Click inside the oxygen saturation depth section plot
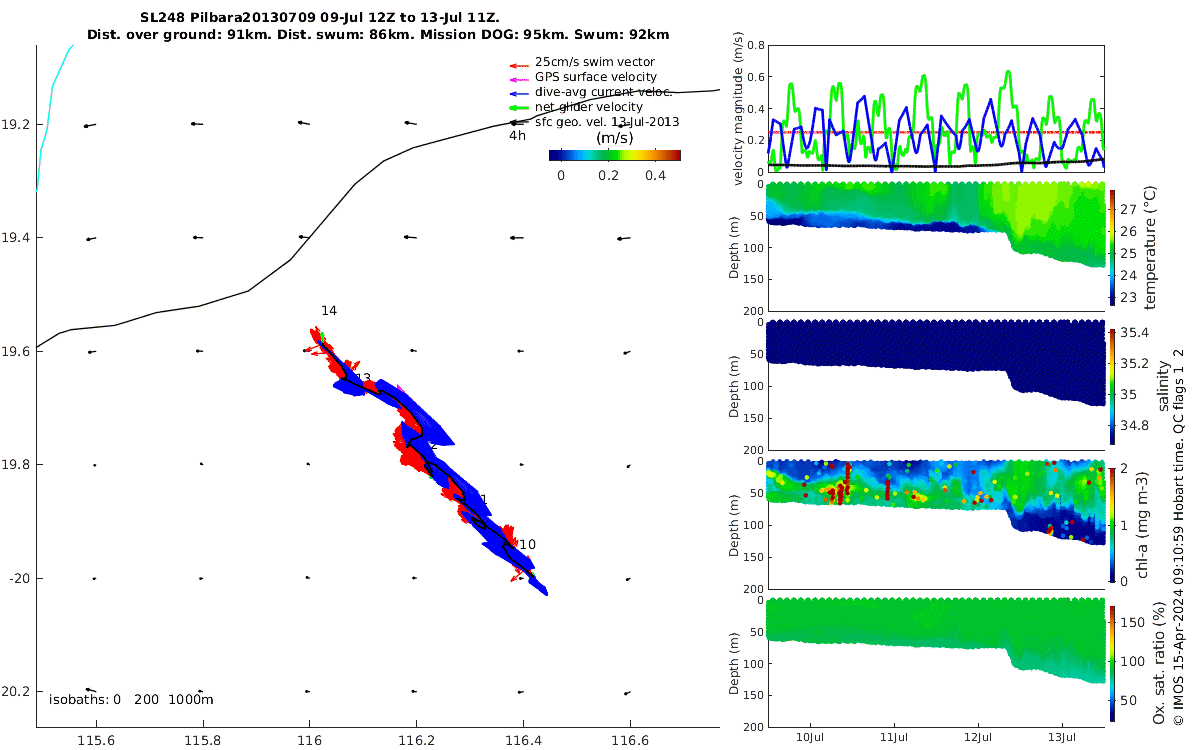Viewport: 1200px width, 750px height. (x=935, y=662)
